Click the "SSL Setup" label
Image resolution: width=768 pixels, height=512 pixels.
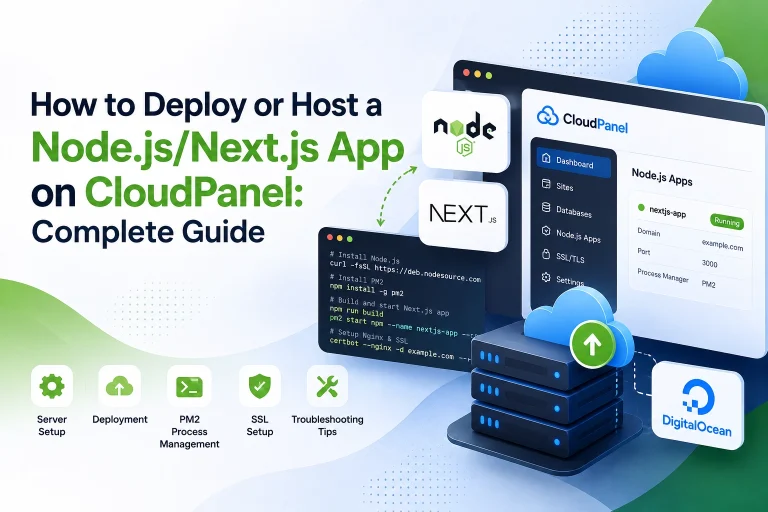click(260, 425)
